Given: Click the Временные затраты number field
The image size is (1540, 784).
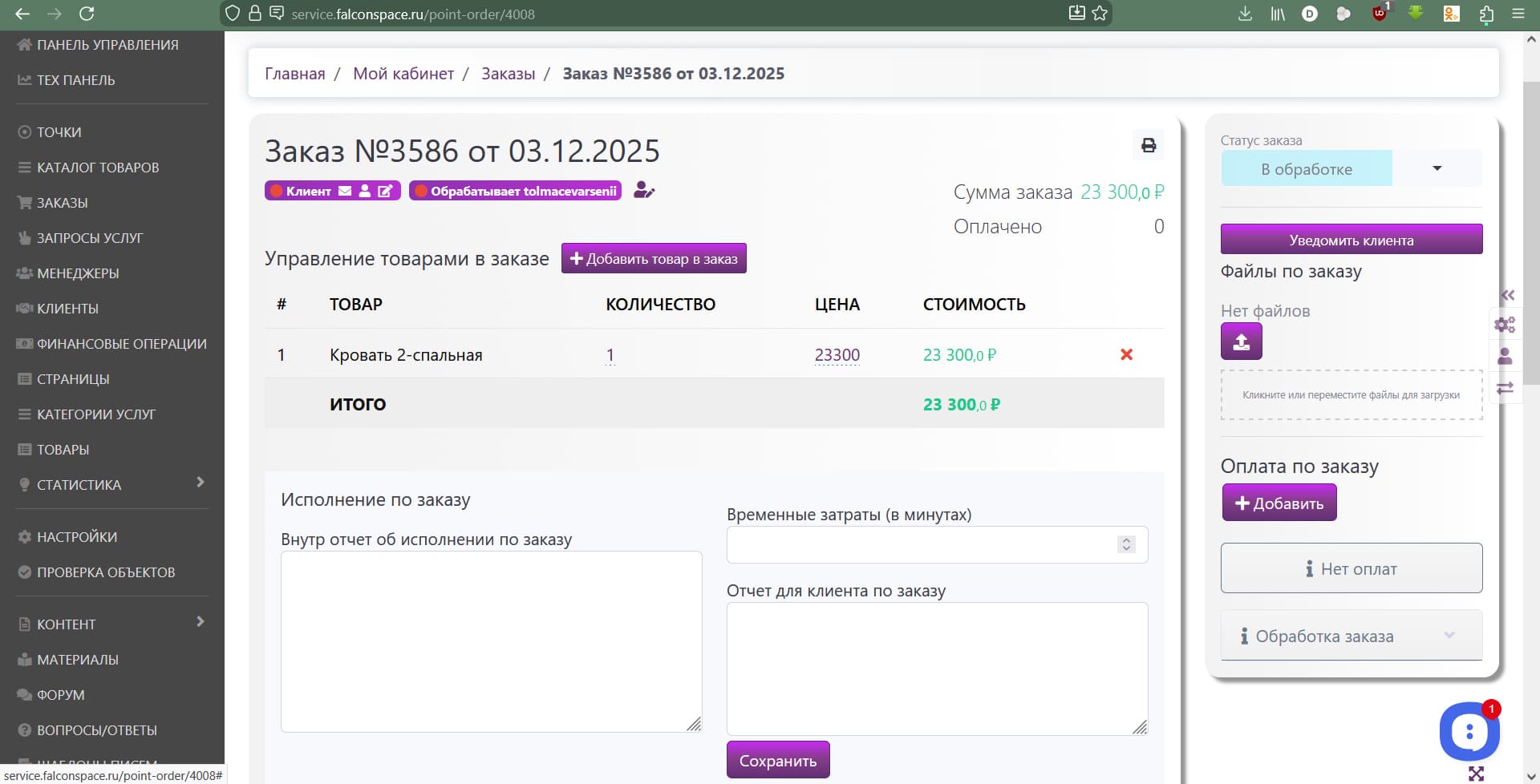Looking at the screenshot, I should pyautogui.click(x=922, y=545).
